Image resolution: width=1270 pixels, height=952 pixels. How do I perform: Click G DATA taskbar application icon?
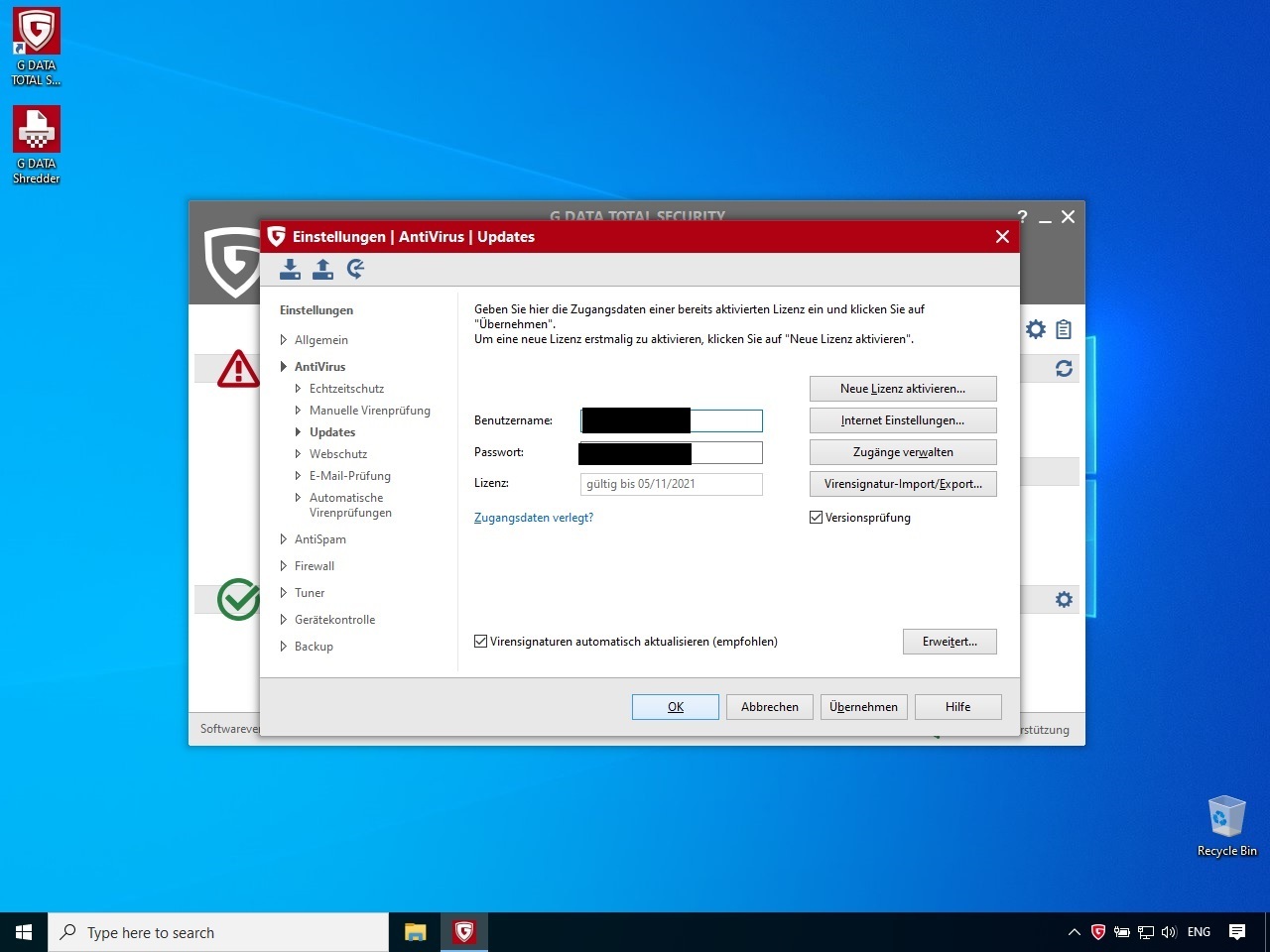[463, 932]
